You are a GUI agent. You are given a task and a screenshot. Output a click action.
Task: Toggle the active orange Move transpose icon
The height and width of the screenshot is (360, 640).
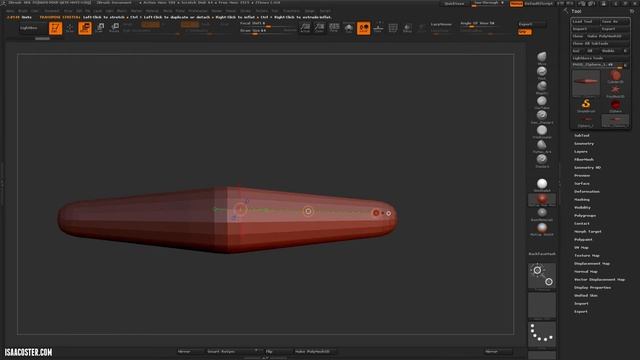click(x=85, y=28)
